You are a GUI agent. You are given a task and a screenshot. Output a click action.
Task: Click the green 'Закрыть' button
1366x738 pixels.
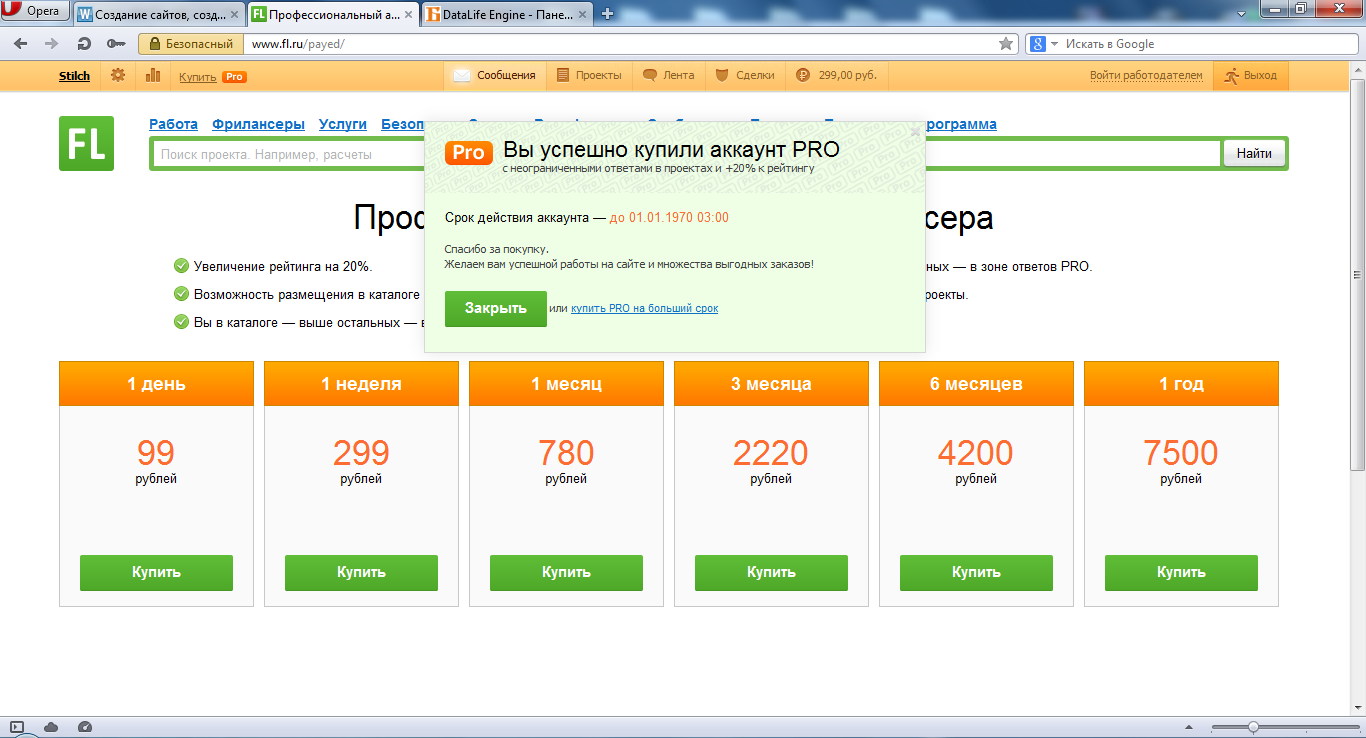(496, 308)
